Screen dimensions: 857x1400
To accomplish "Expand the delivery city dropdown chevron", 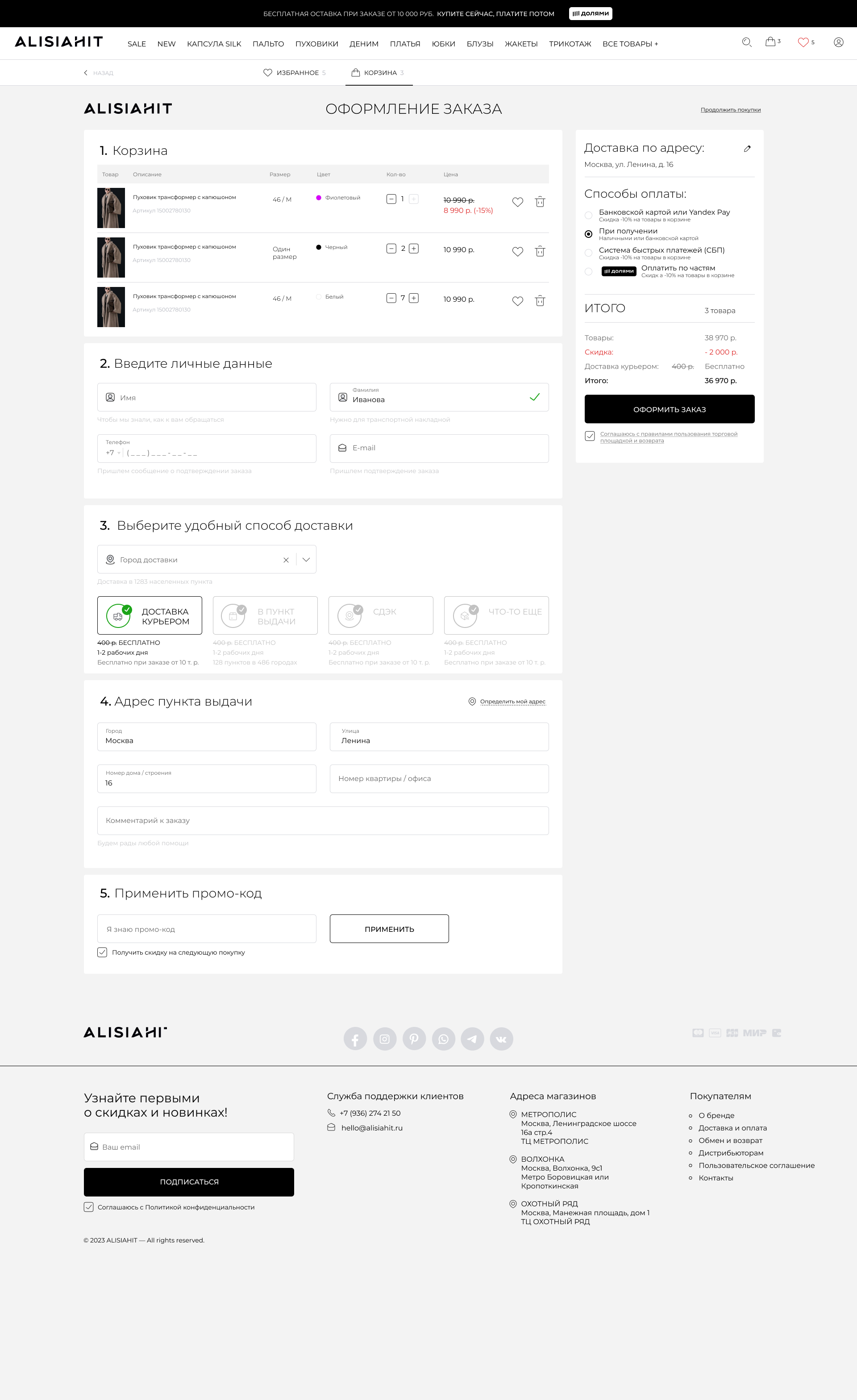I will 306,560.
